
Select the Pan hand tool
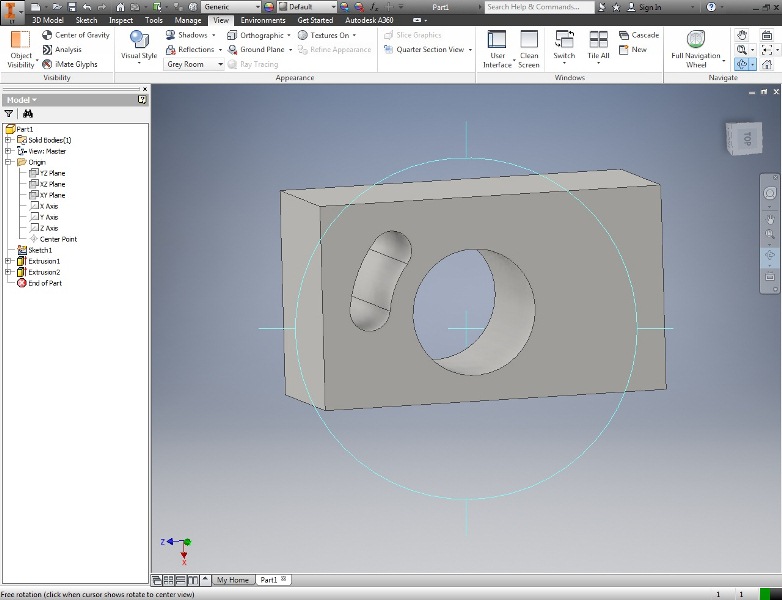741,35
